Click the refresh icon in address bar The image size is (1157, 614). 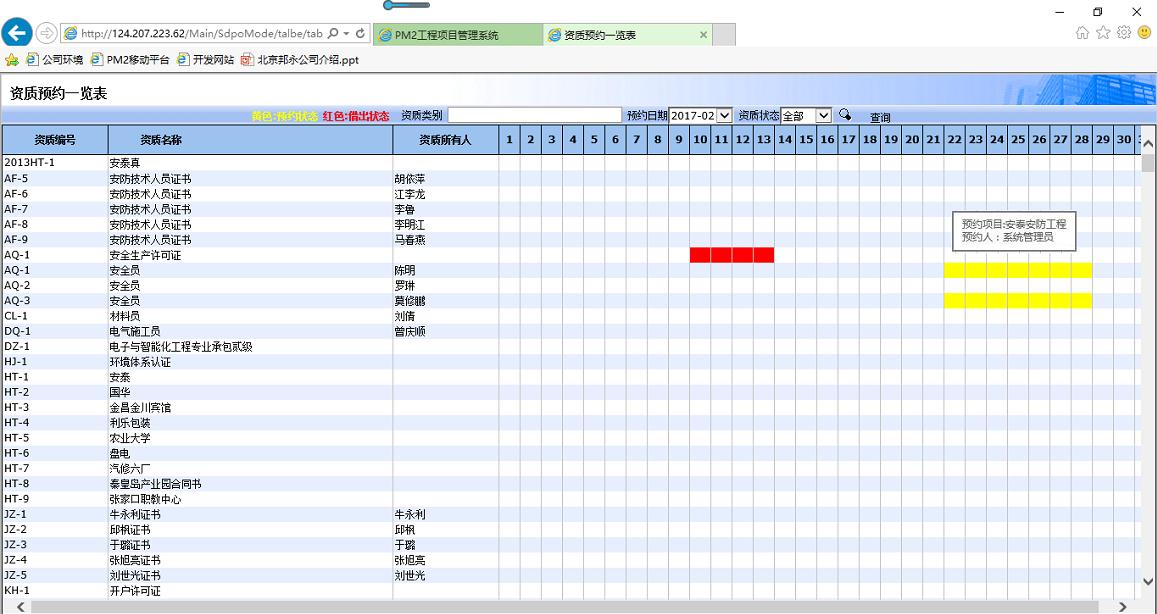[360, 33]
